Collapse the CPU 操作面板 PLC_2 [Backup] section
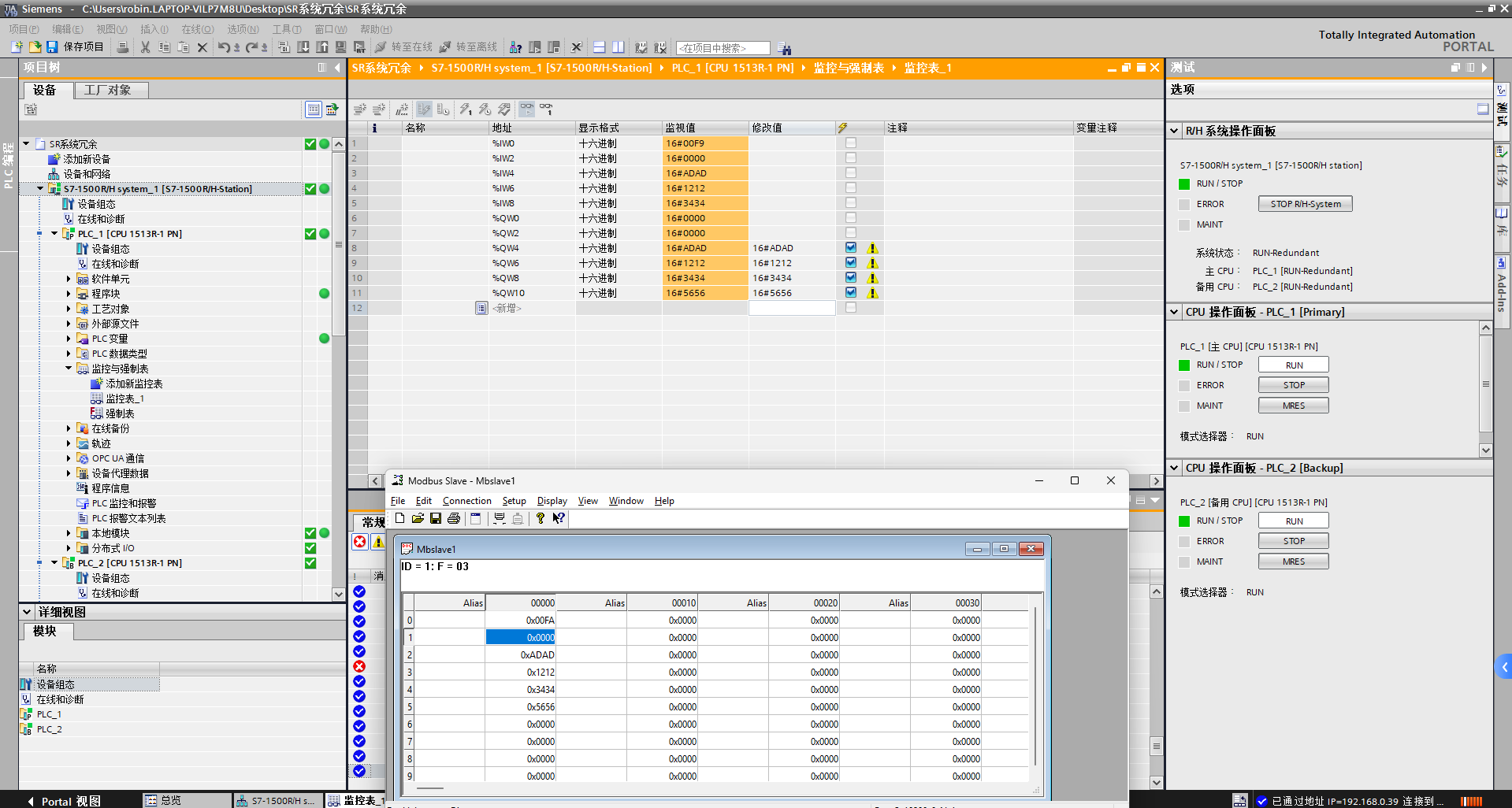1512x808 pixels. click(x=1174, y=468)
